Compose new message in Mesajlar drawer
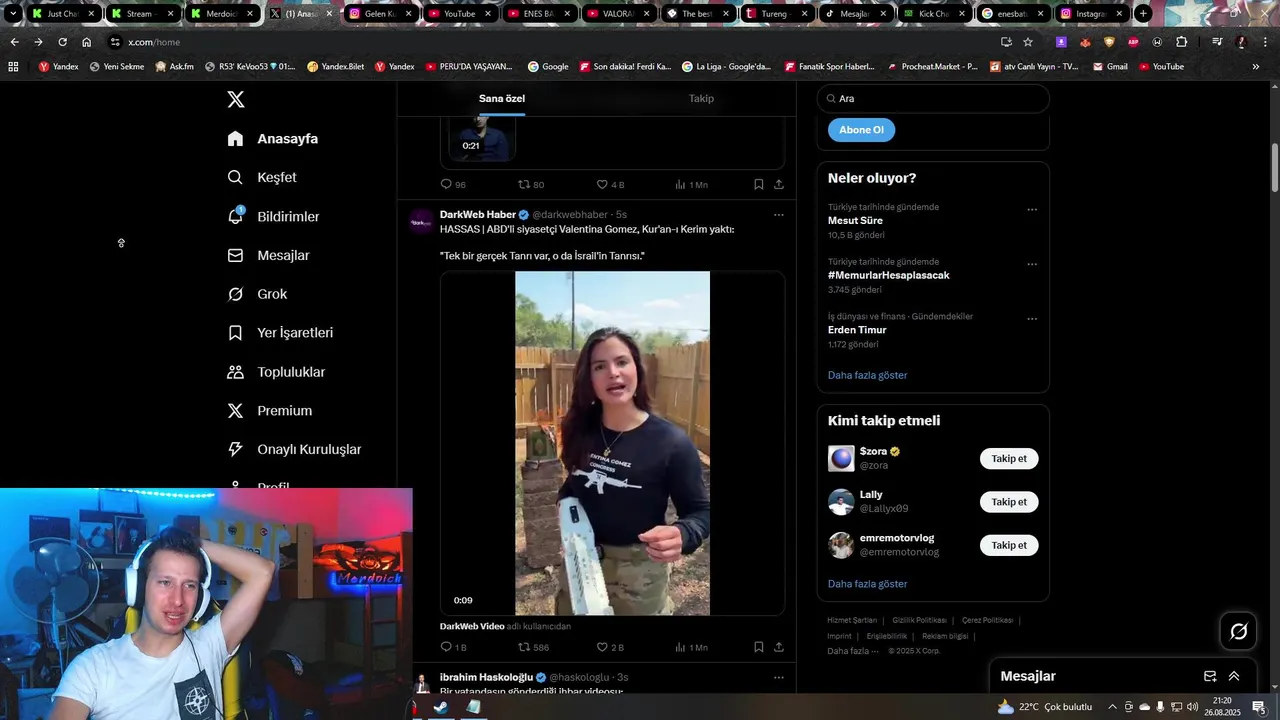The height and width of the screenshot is (720, 1280). click(x=1210, y=676)
